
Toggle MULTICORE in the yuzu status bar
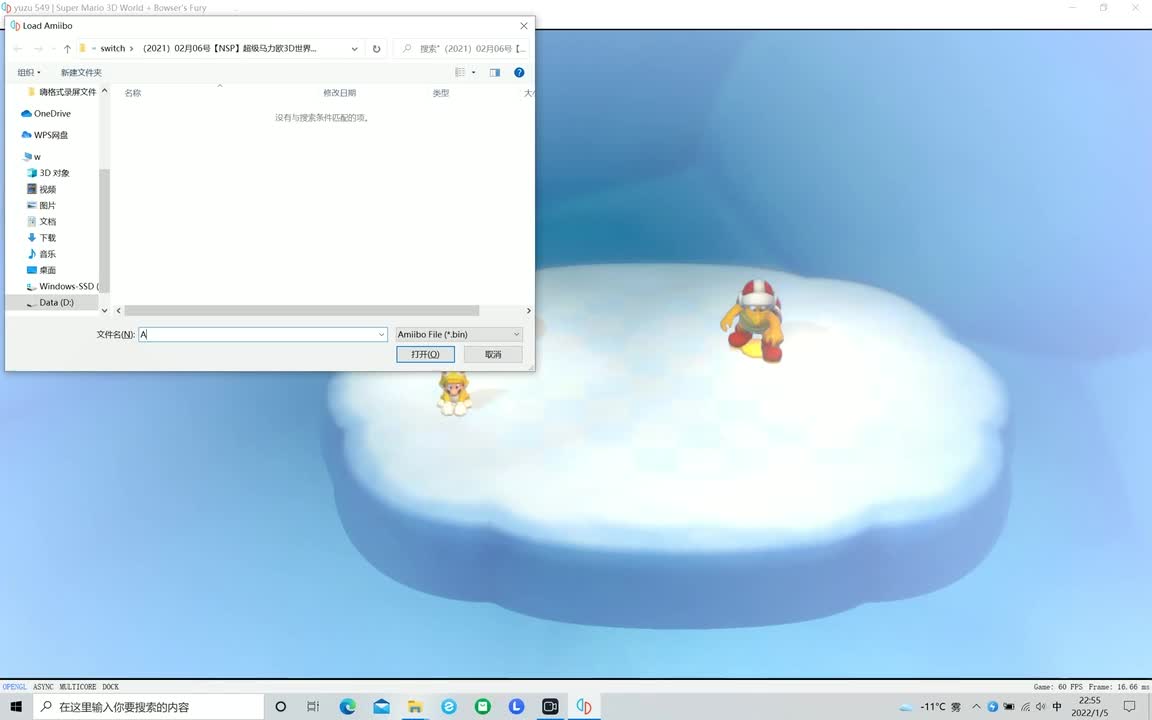pos(78,687)
